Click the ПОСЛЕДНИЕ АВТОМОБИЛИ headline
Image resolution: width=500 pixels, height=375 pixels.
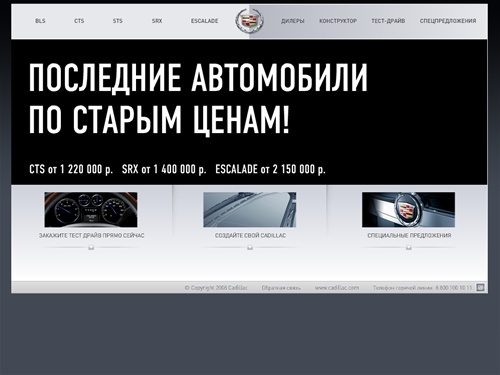(x=198, y=78)
